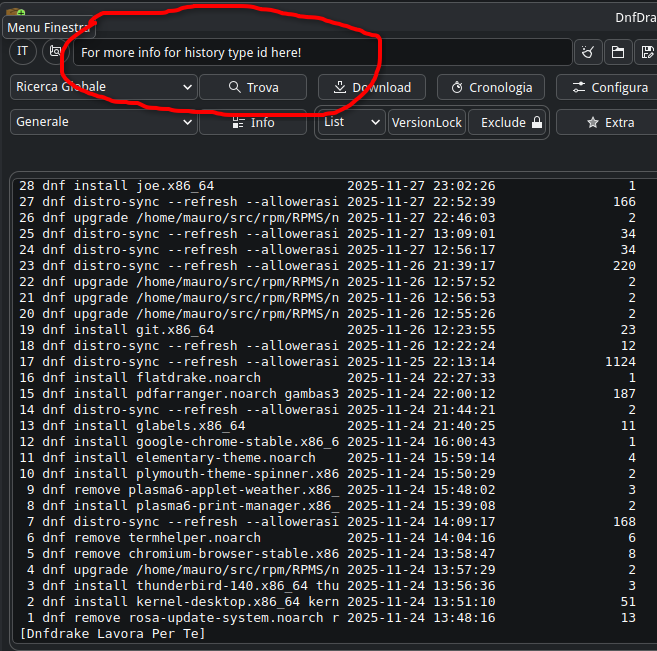The image size is (657, 651).
Task: Click the Info button
Action: point(253,122)
